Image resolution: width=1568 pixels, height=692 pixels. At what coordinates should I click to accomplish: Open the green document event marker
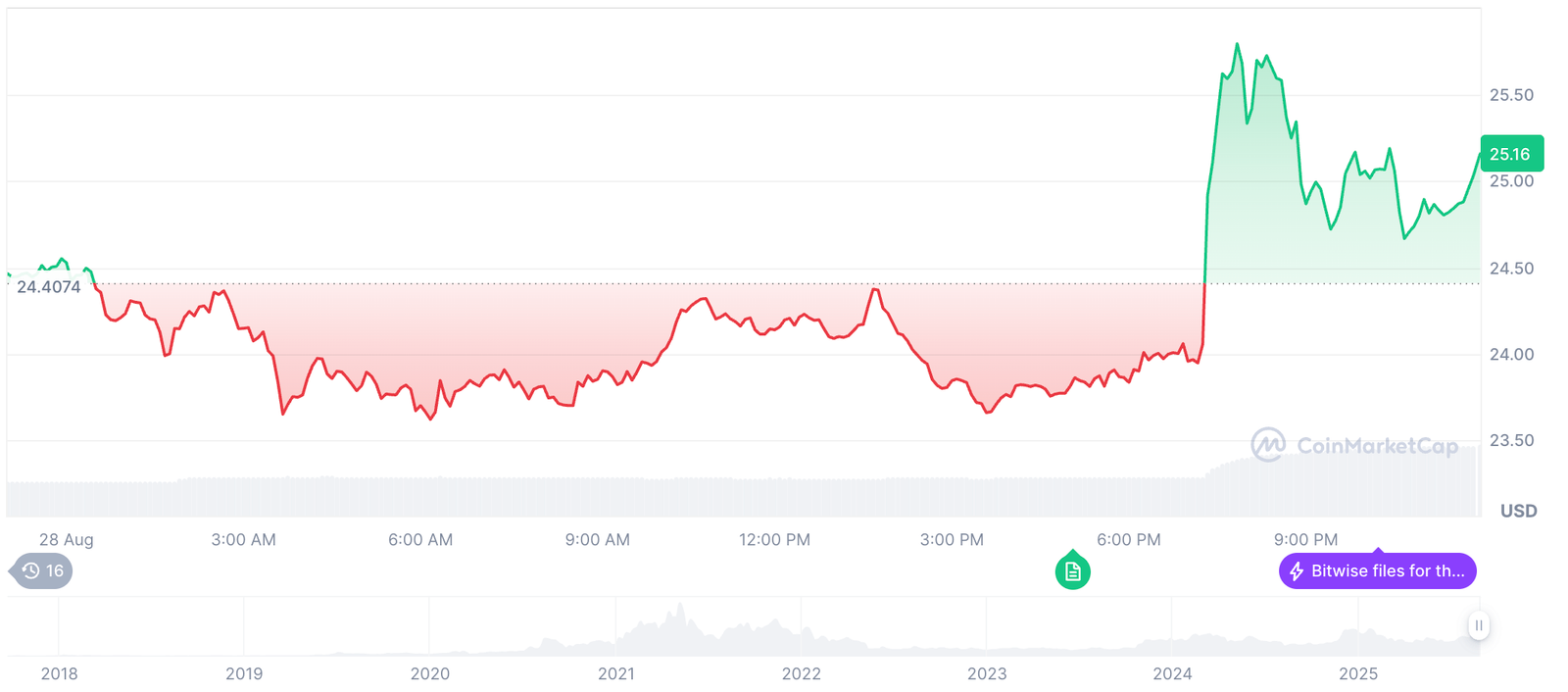click(1072, 571)
